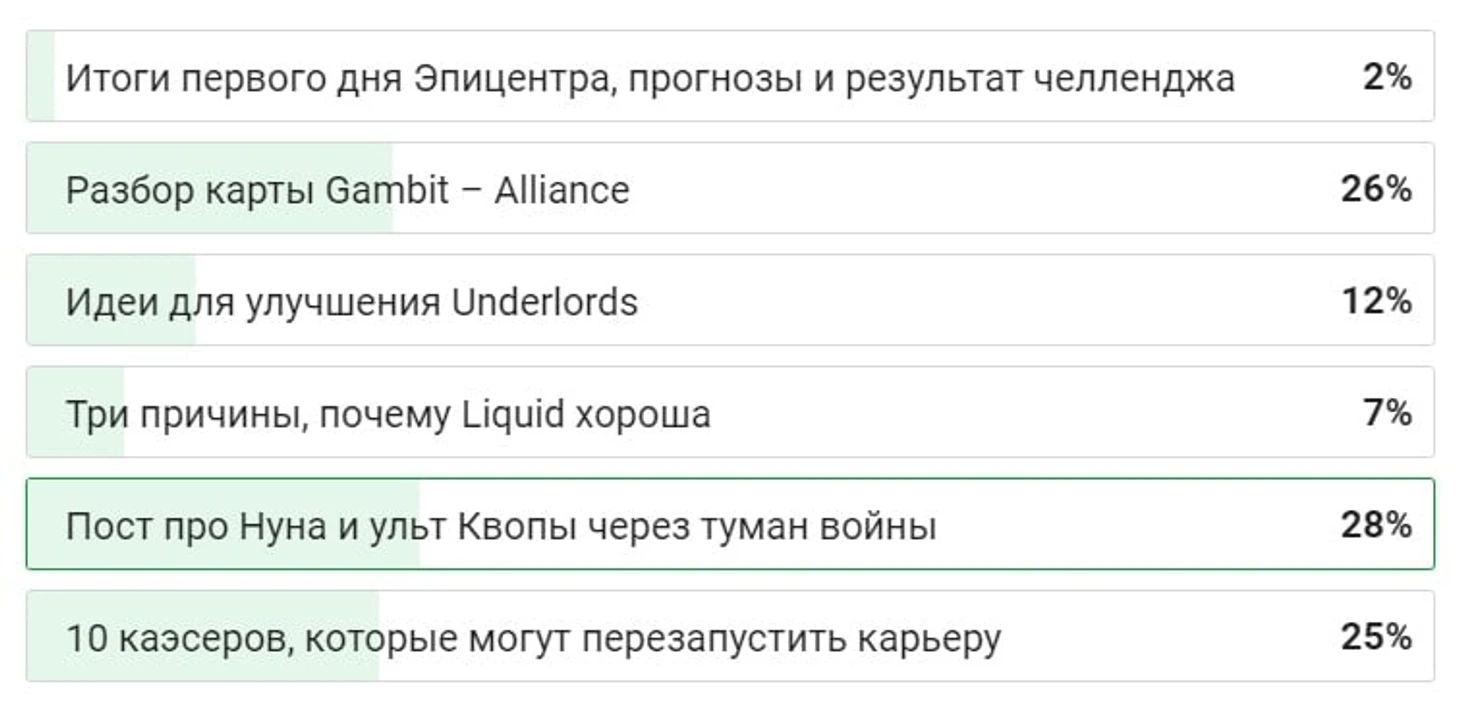Click green bar of highlighted Нуна option

point(224,524)
